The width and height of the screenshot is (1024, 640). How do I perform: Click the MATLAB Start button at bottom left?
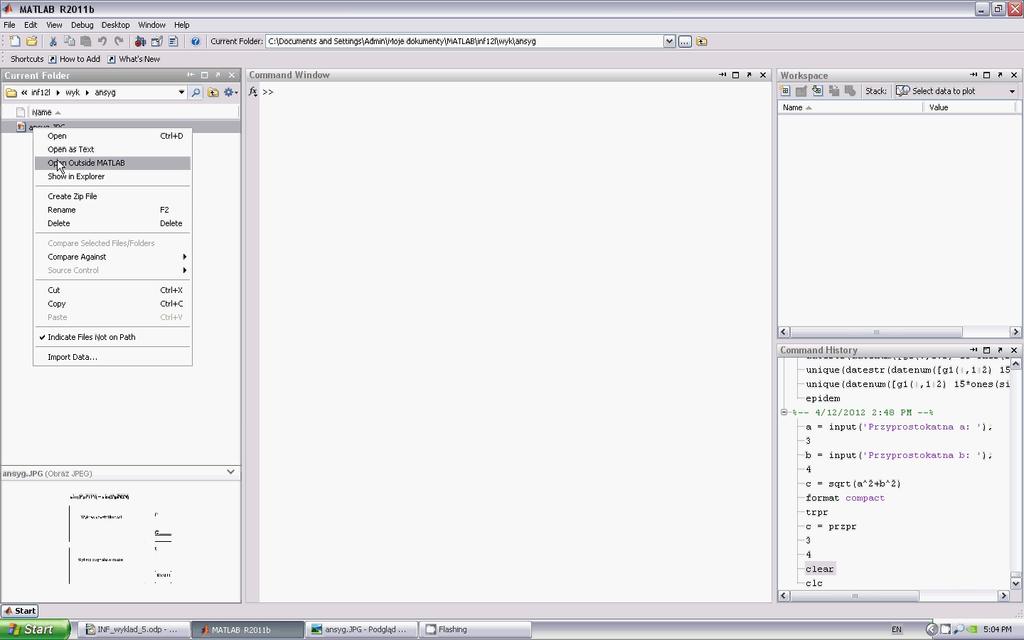tap(20, 611)
